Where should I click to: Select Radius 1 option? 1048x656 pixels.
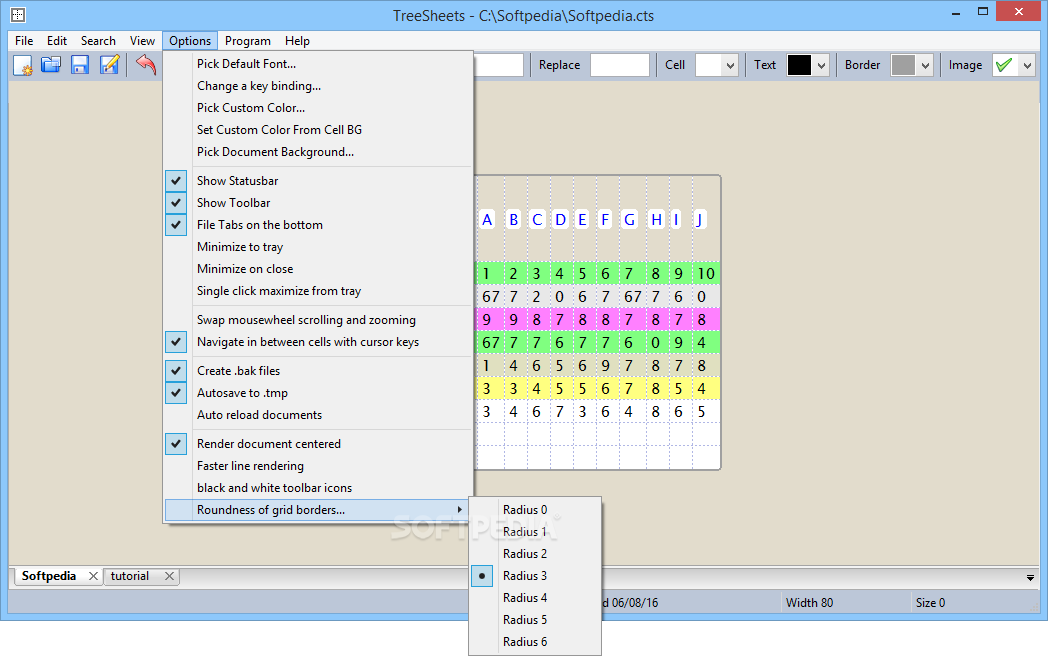[535, 532]
